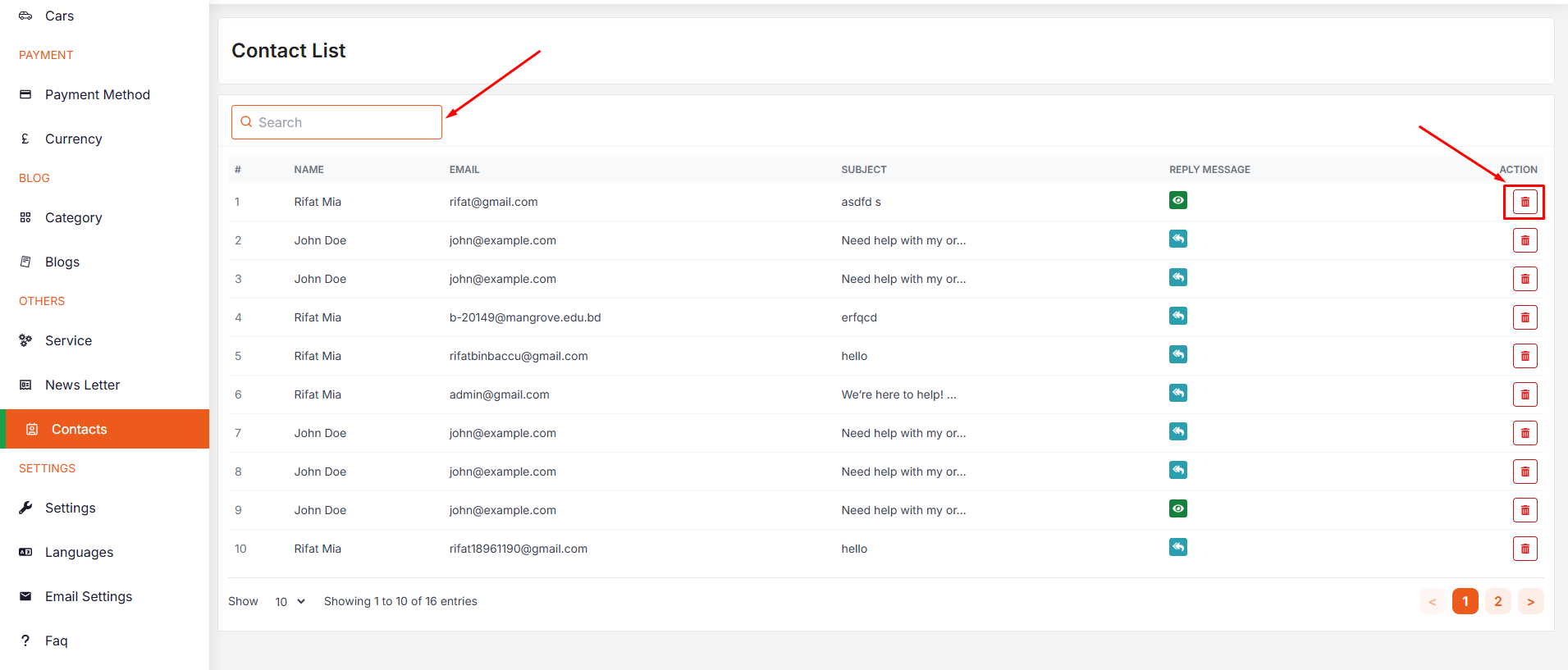Open Payment Method in the sidebar
Image resolution: width=1568 pixels, height=670 pixels.
[97, 95]
